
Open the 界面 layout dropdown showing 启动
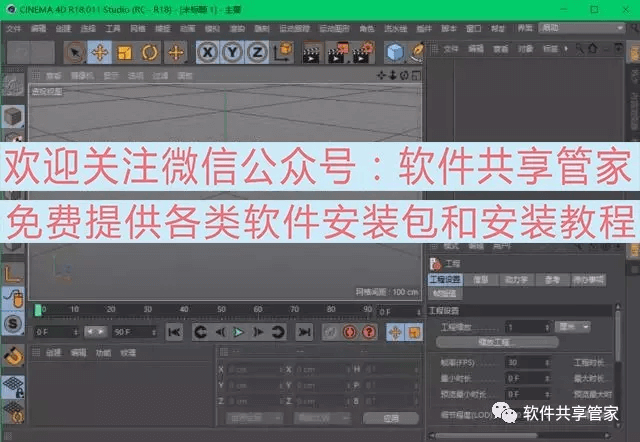(581, 28)
